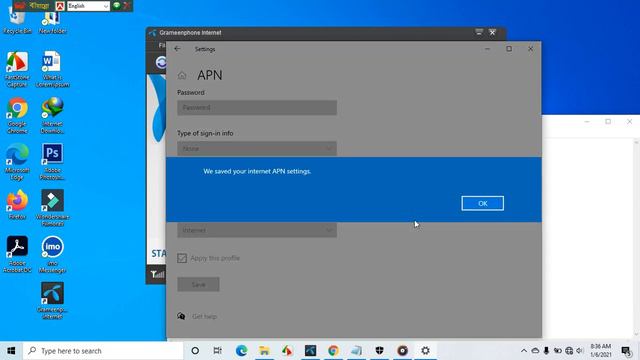Launch Google Chrome from the desktop
Viewport: 640px width, 360px height.
pos(17,116)
